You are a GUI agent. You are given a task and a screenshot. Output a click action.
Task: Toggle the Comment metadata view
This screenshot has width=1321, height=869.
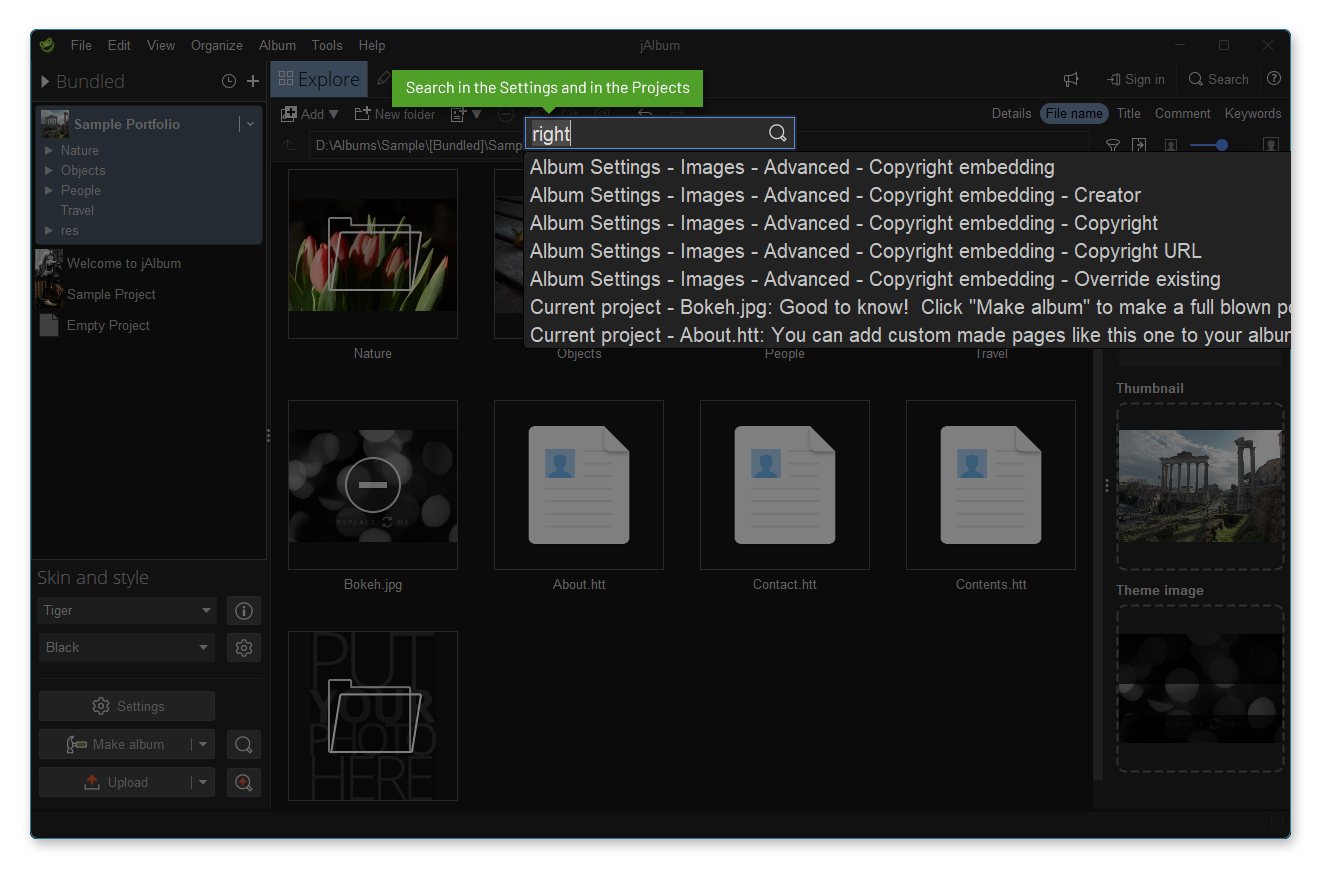click(x=1182, y=113)
